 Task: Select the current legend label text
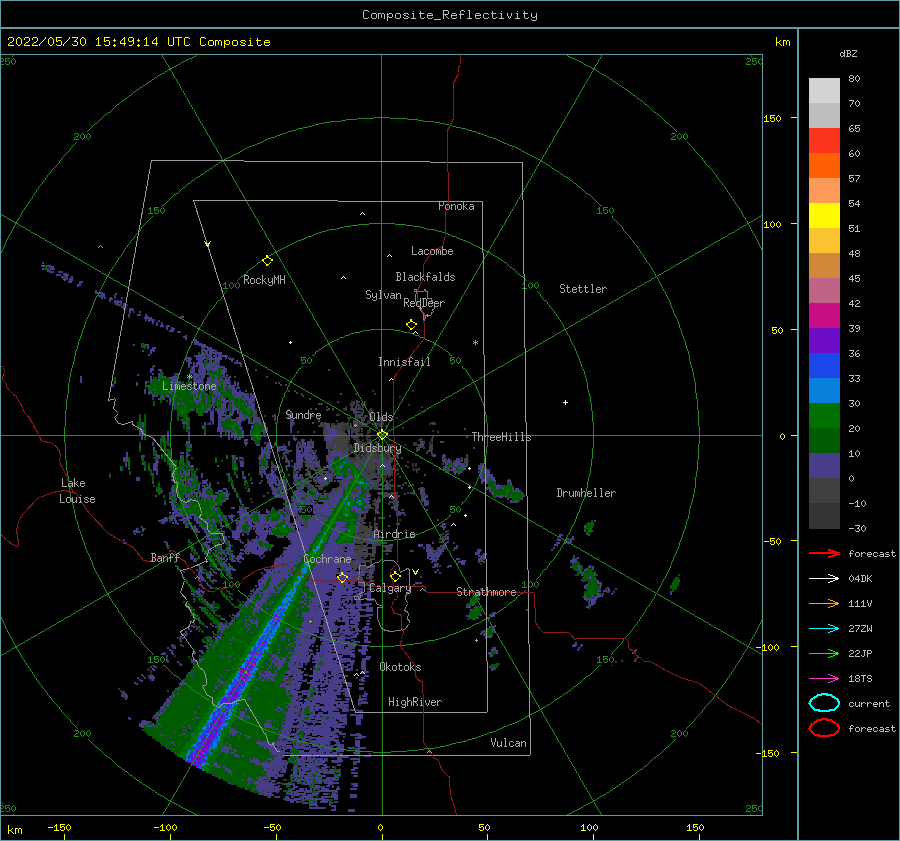[x=869, y=703]
